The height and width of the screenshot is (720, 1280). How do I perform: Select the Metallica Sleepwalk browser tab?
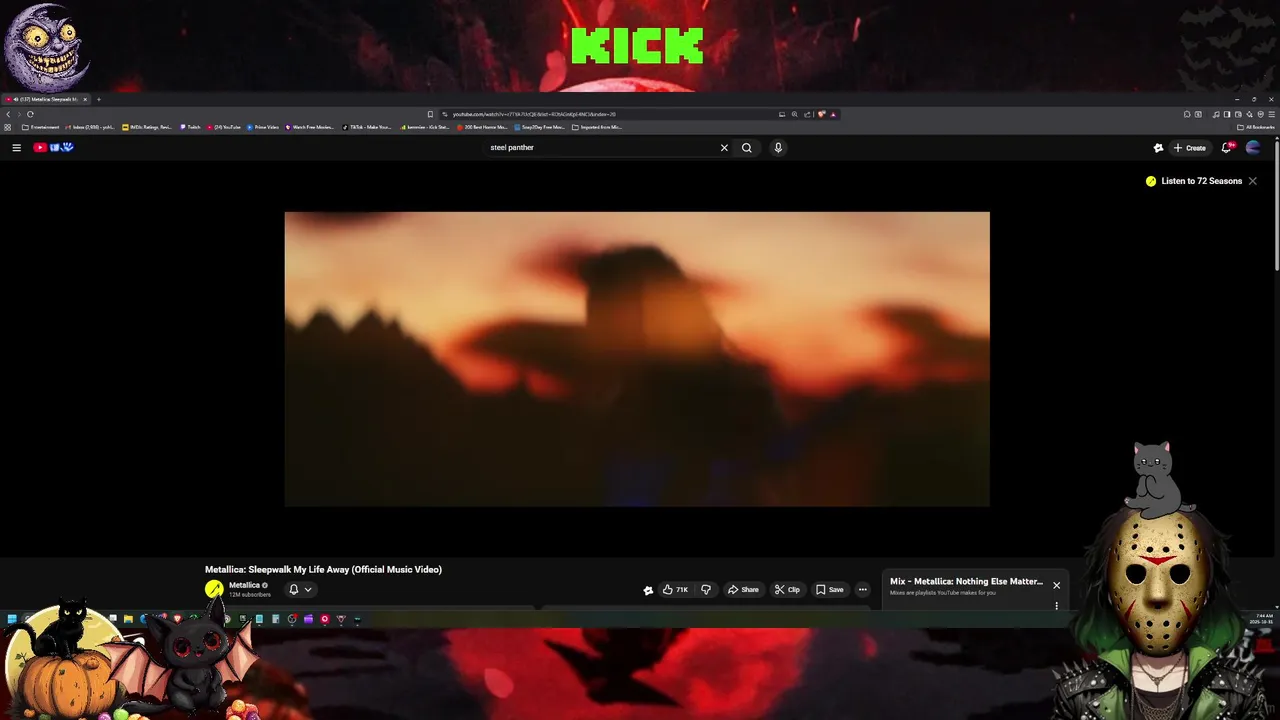(45, 99)
